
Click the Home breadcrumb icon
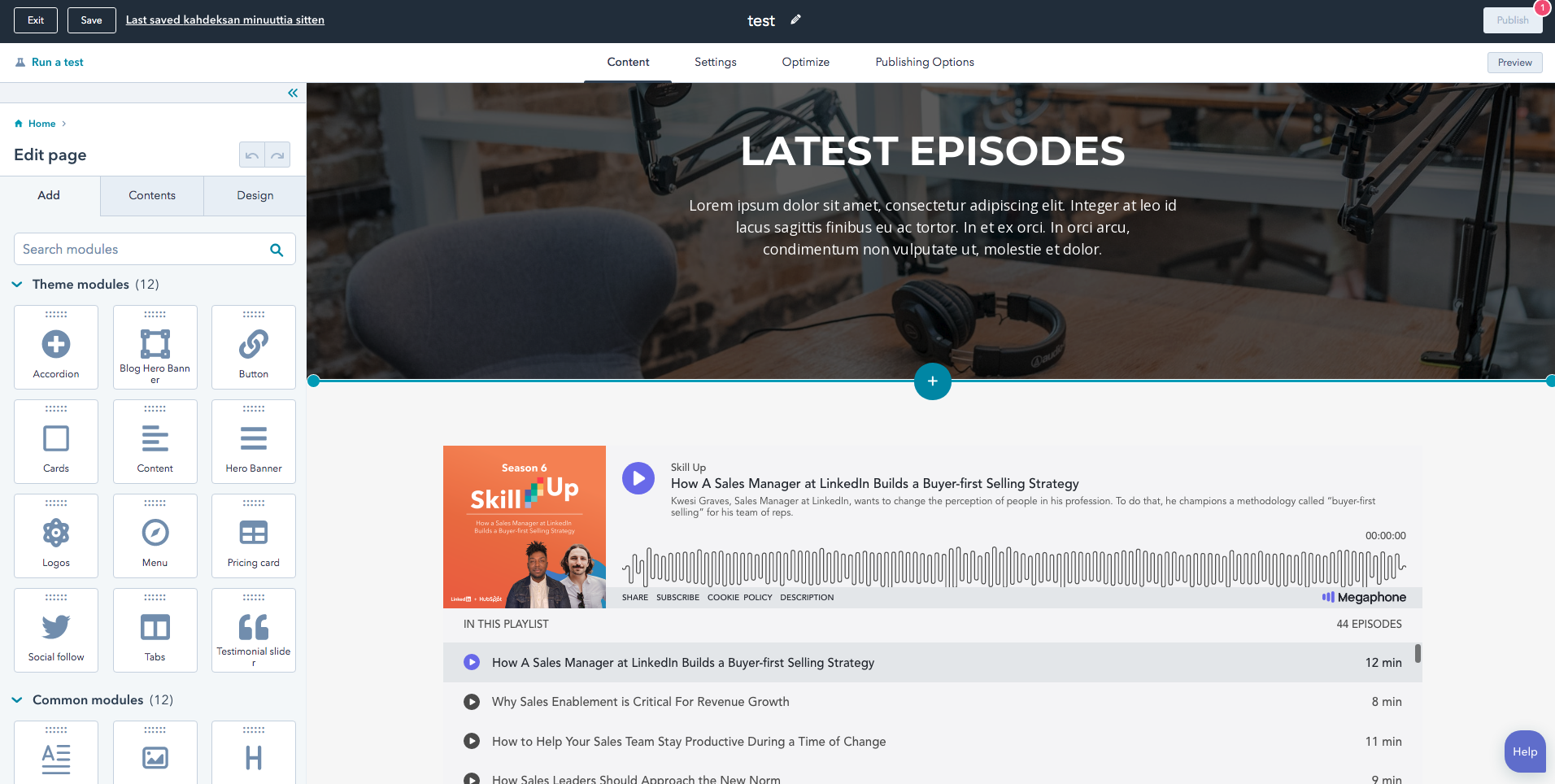click(19, 124)
